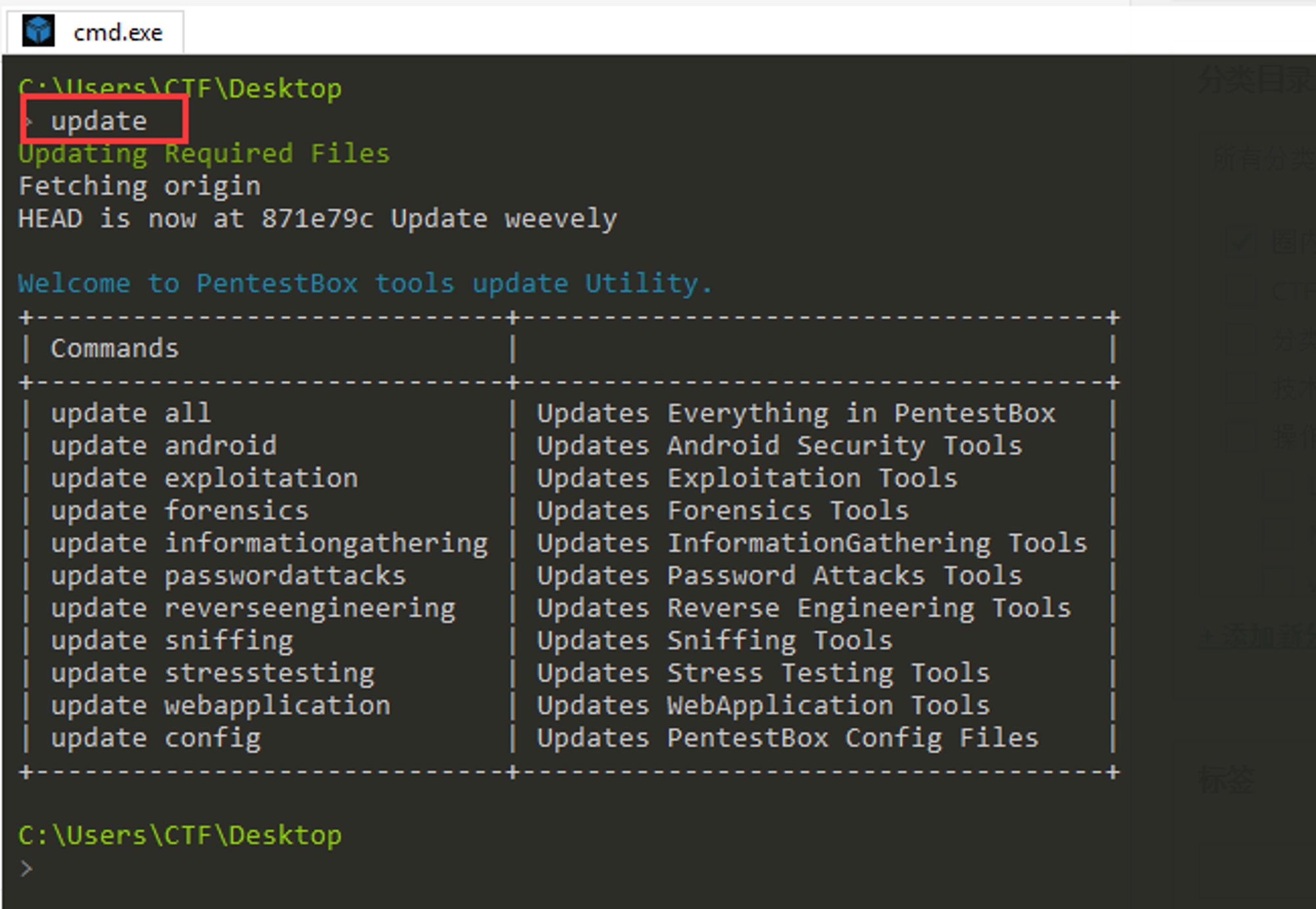Click the 'update reverseengineering' command row
1316x909 pixels.
coord(253,609)
